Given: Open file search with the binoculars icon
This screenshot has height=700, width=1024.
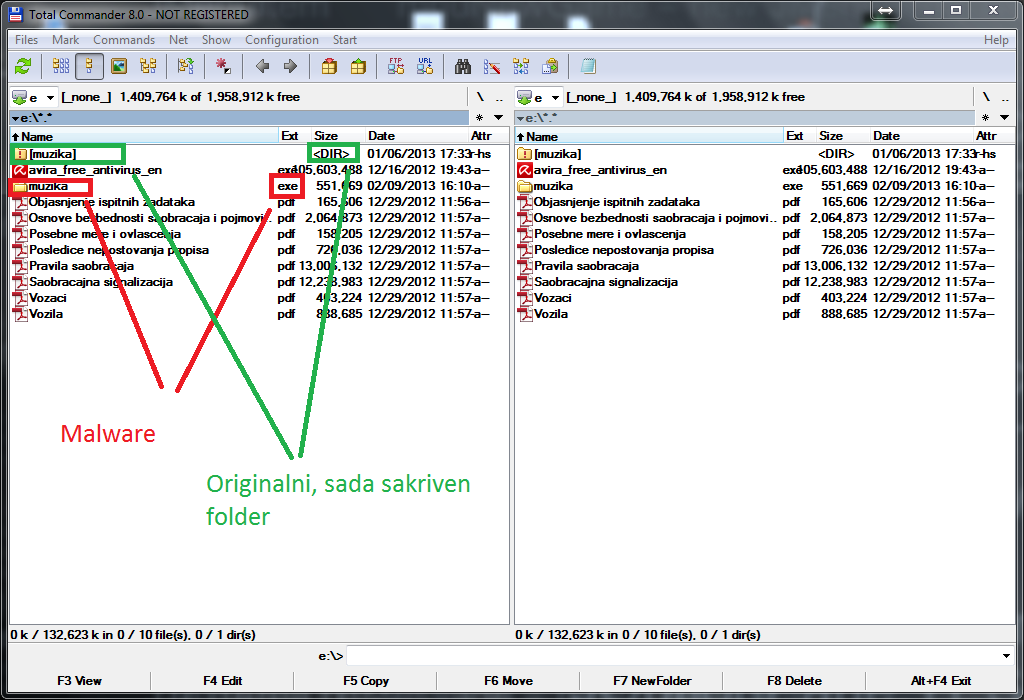Looking at the screenshot, I should [463, 66].
